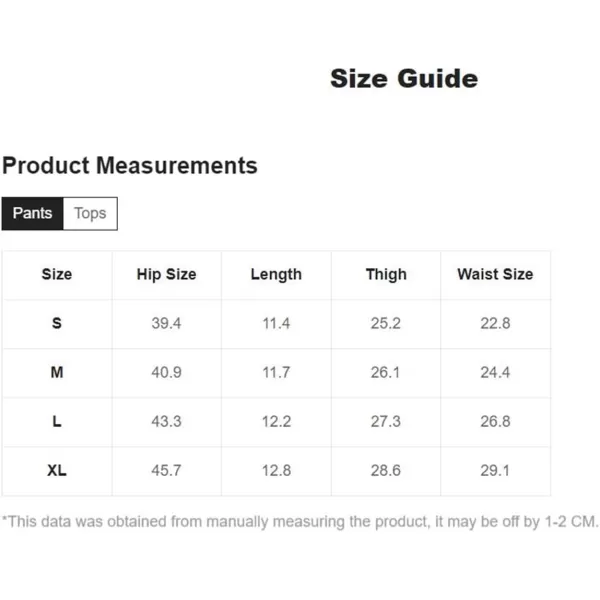Click the Length column header
600x600 pixels.
[276, 275]
